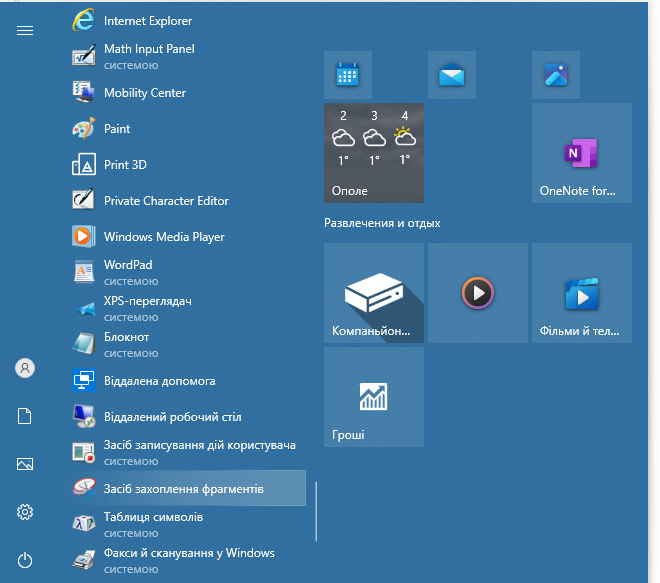Click the Развлечения и отдых group header

click(382, 223)
